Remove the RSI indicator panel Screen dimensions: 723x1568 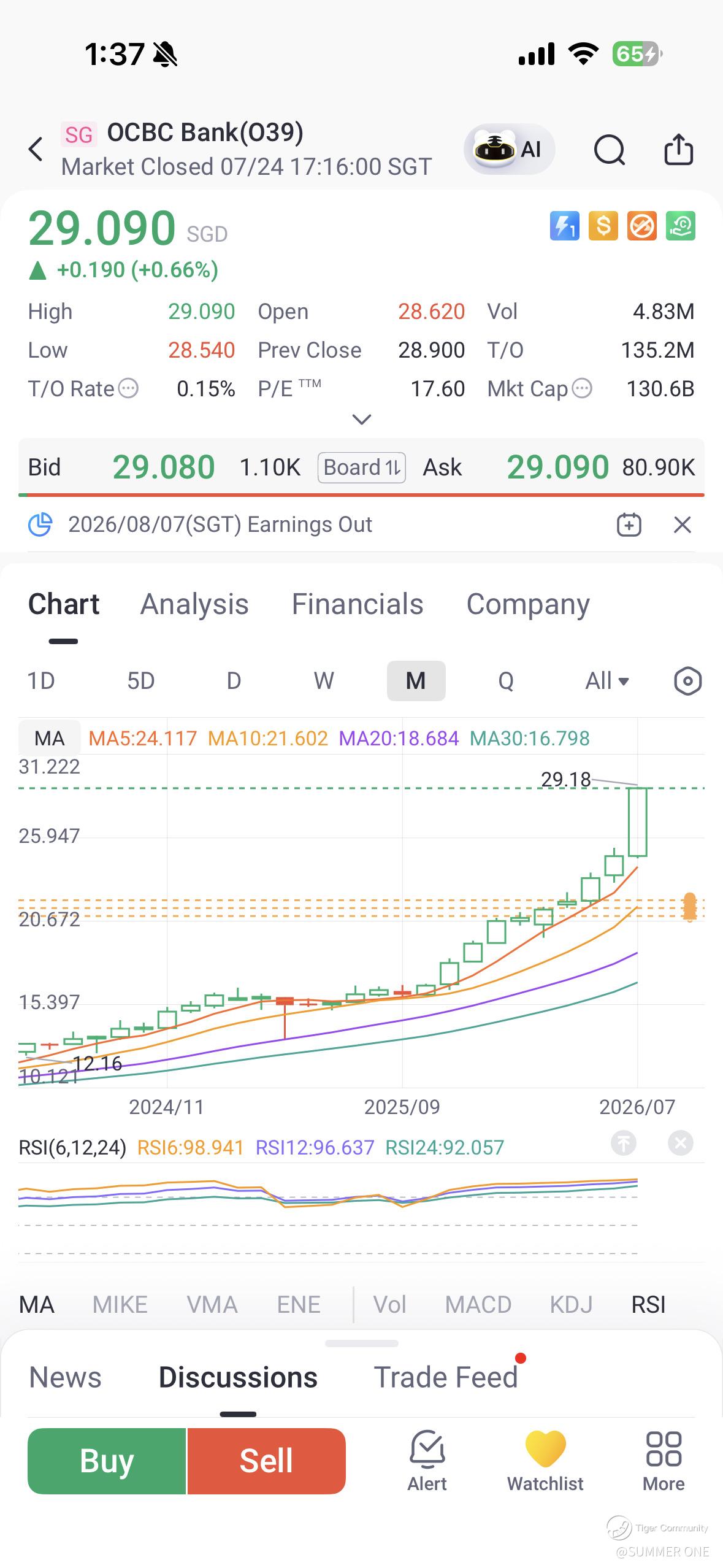pyautogui.click(x=681, y=1143)
